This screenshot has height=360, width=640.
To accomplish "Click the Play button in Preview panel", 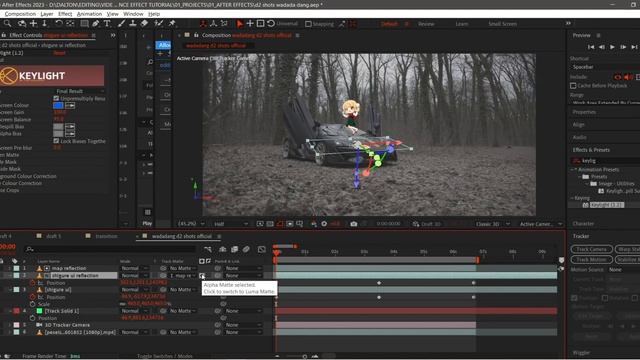I will [612, 47].
